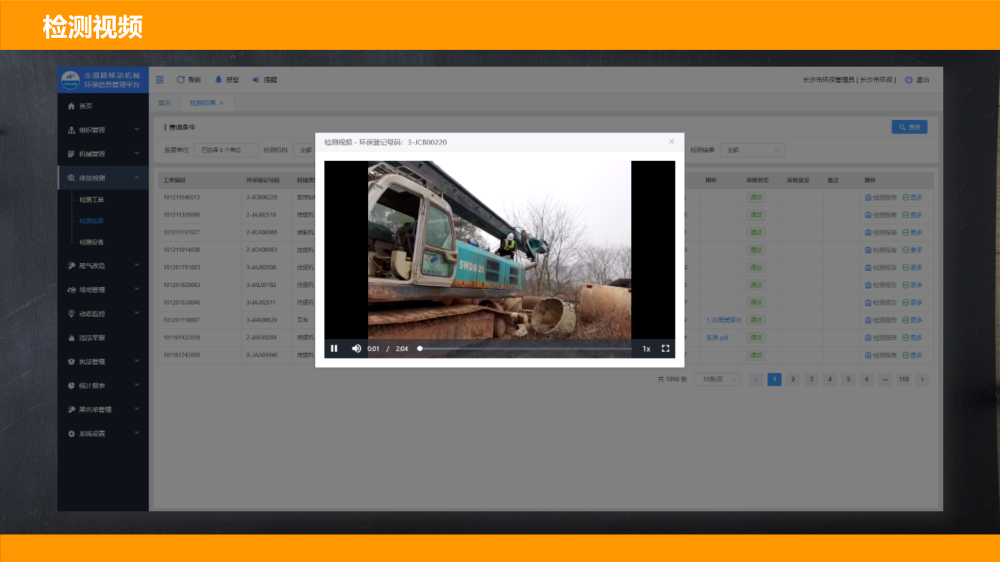This screenshot has height=562, width=1000.
Task: Open video fullscreen mode
Action: (665, 348)
